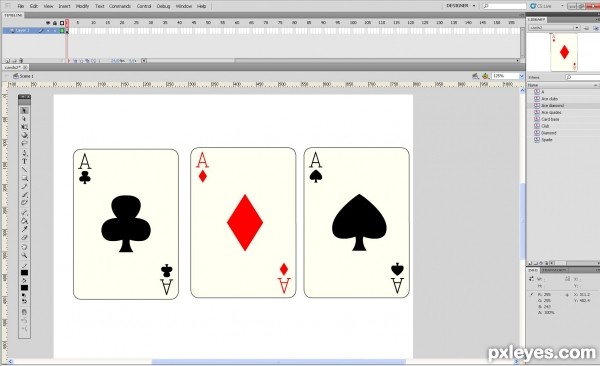The height and width of the screenshot is (366, 600).
Task: Select 'Ace spades' symbol in library
Action: pyautogui.click(x=551, y=113)
